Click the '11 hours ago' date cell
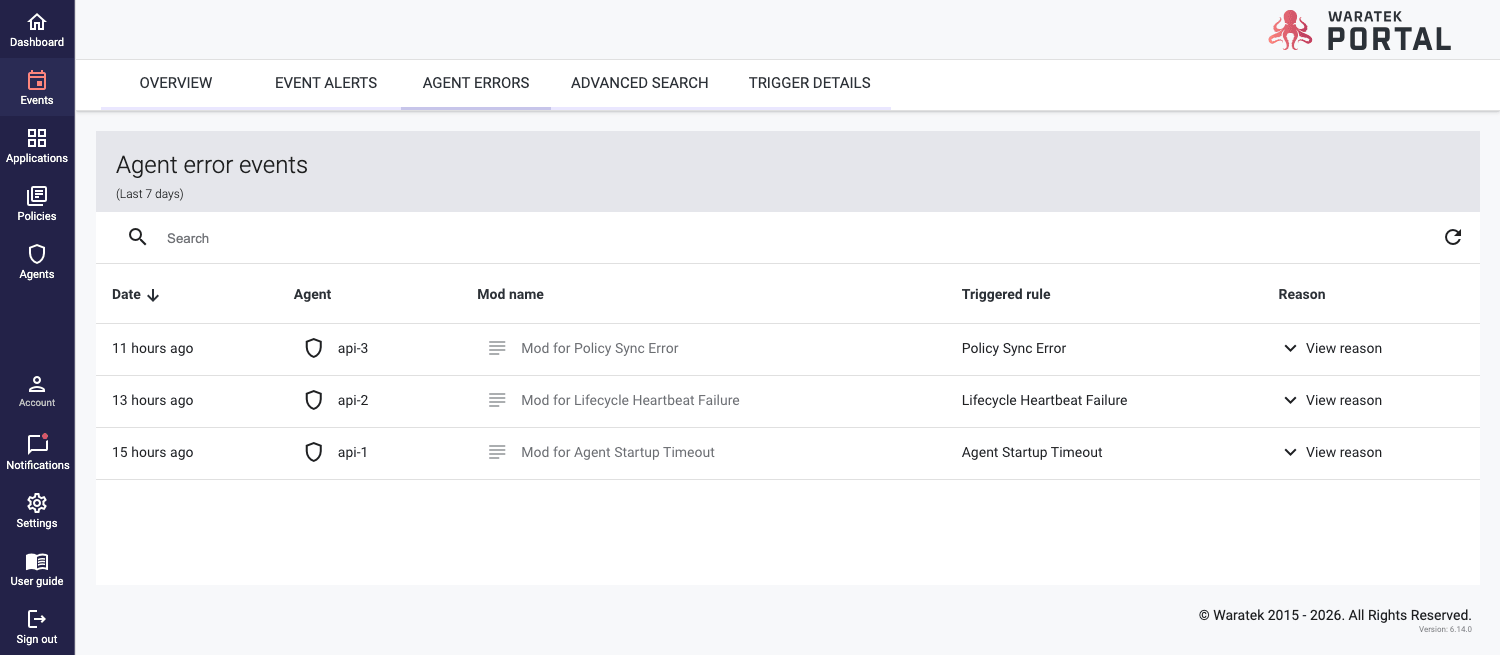Viewport: 1500px width, 655px height. click(x=153, y=348)
